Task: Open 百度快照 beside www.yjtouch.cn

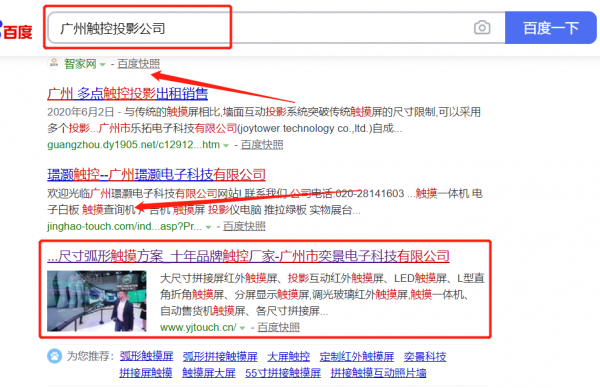Action: point(279,328)
